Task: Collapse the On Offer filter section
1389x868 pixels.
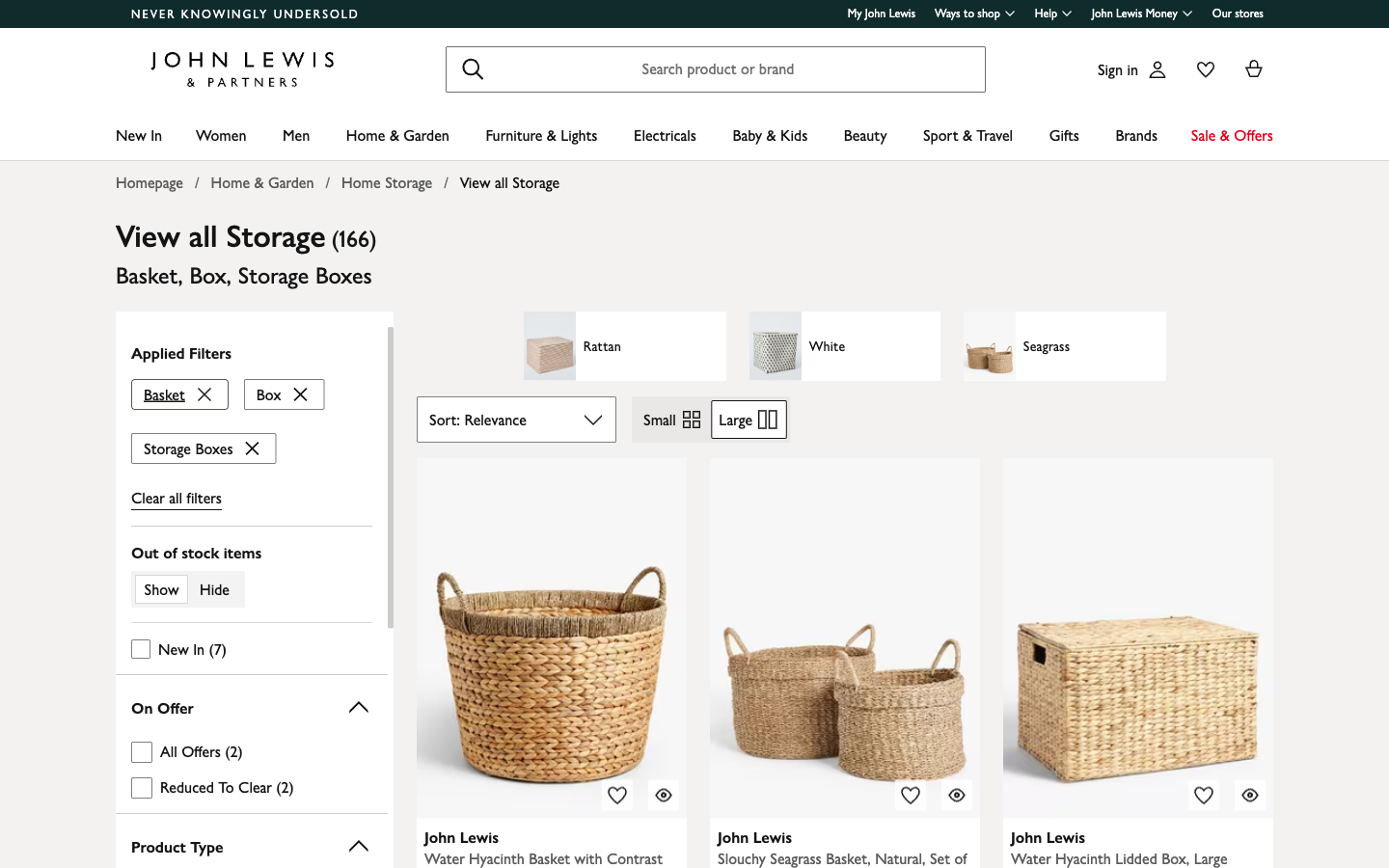Action: tap(358, 707)
